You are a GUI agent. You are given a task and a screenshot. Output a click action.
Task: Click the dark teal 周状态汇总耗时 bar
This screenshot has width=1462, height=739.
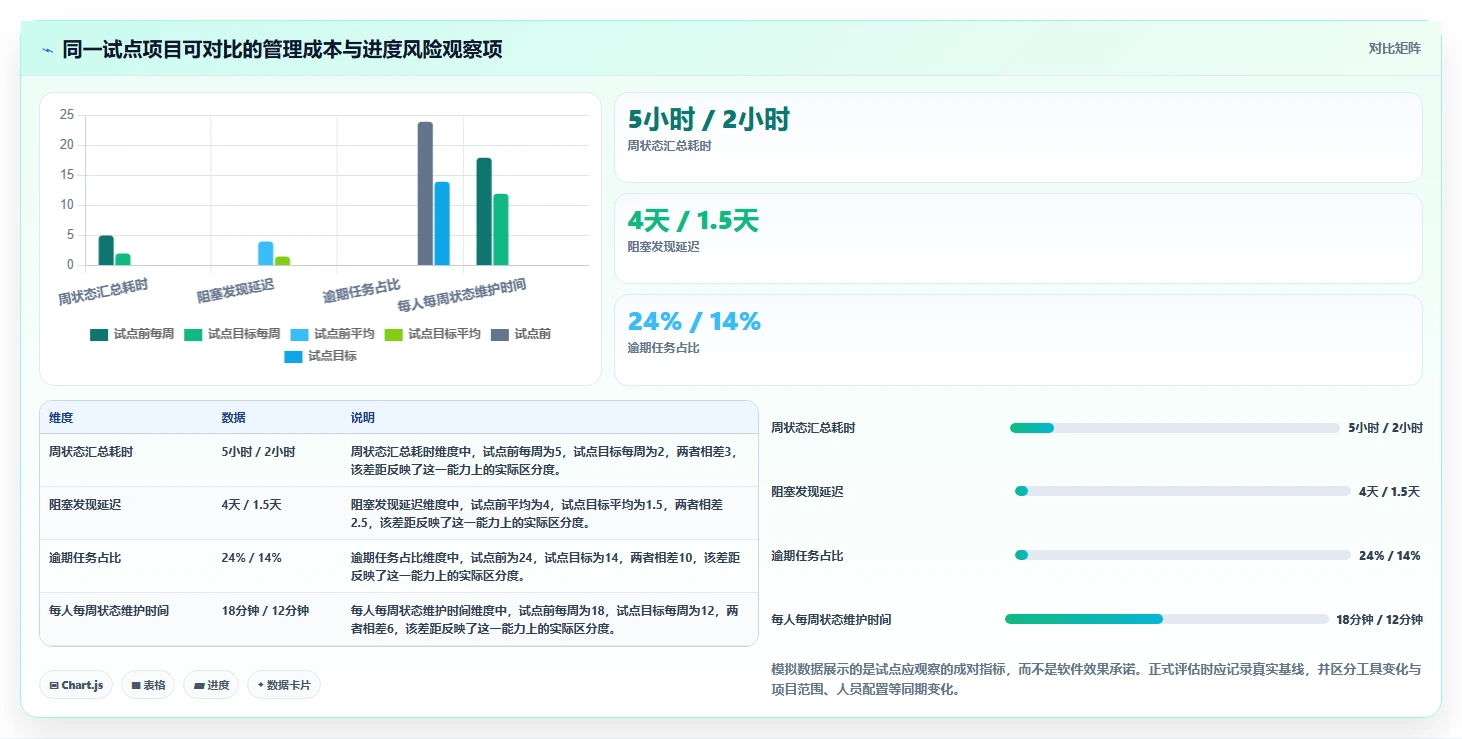coord(106,250)
